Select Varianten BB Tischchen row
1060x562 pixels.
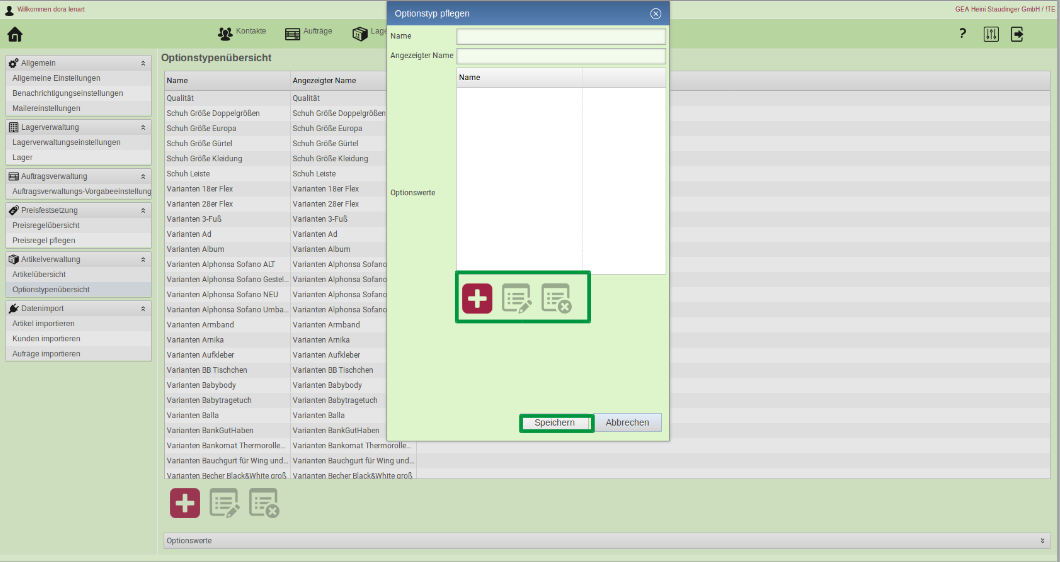(276, 370)
